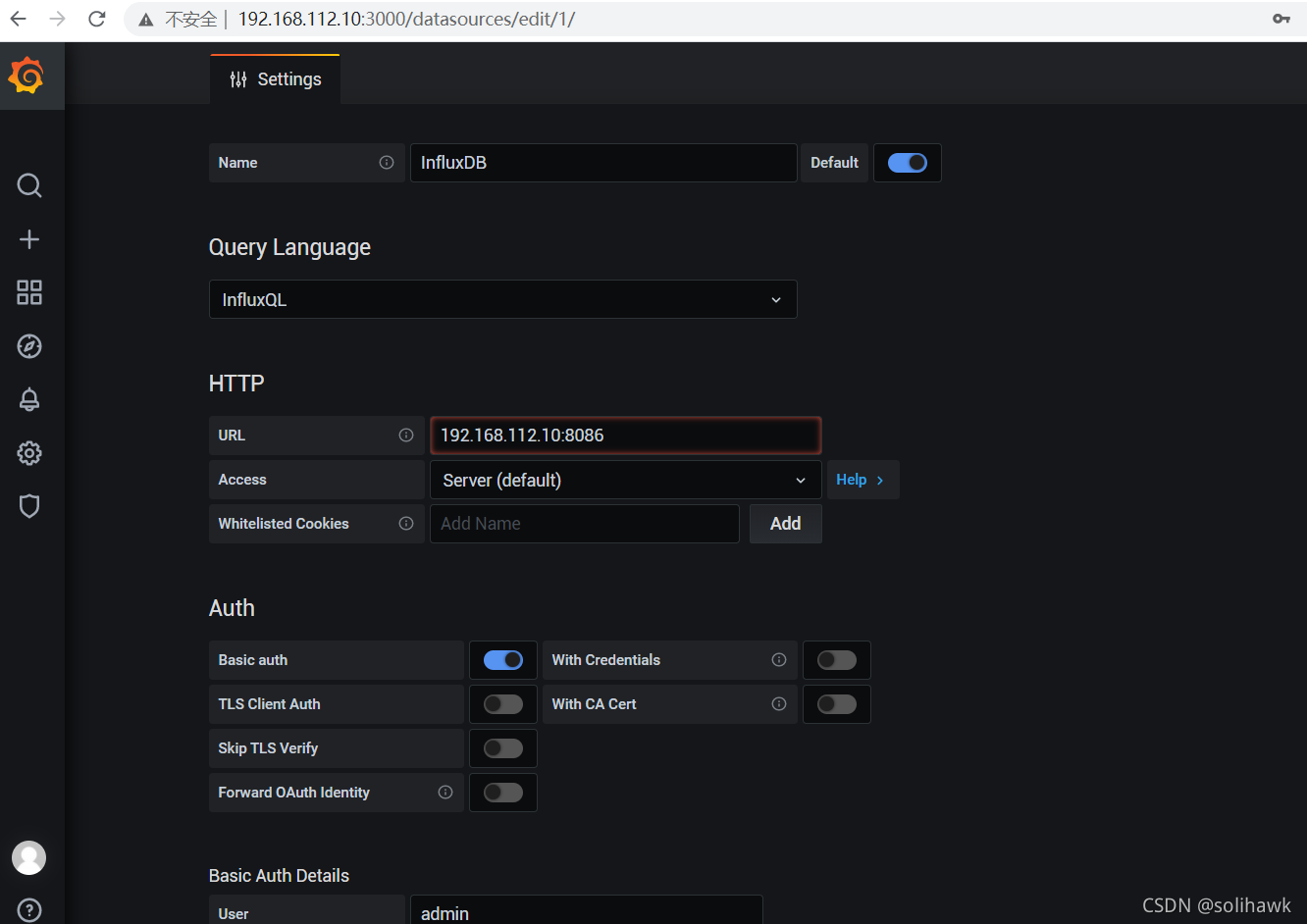Click the saved password key icon
Viewport: 1307px width, 924px height.
[1281, 19]
